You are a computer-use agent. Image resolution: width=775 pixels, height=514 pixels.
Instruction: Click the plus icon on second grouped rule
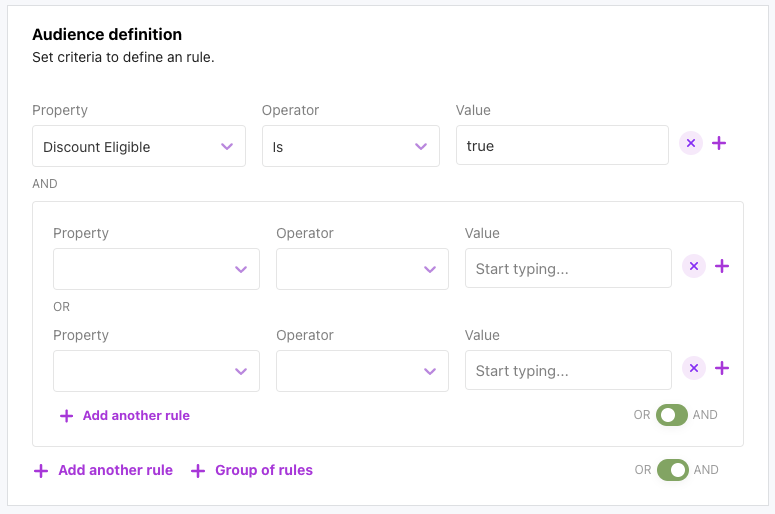[722, 368]
